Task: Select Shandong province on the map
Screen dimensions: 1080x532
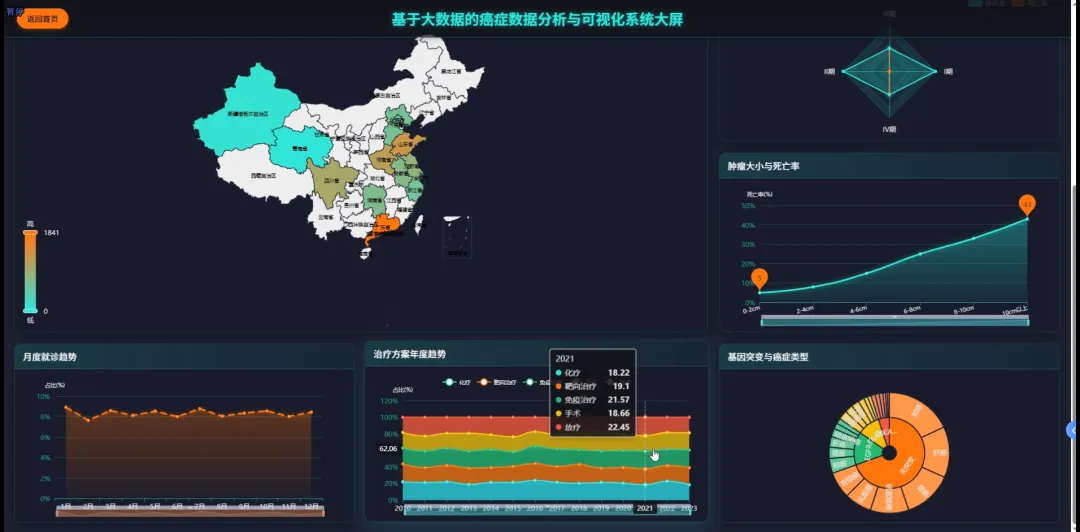Action: click(406, 145)
